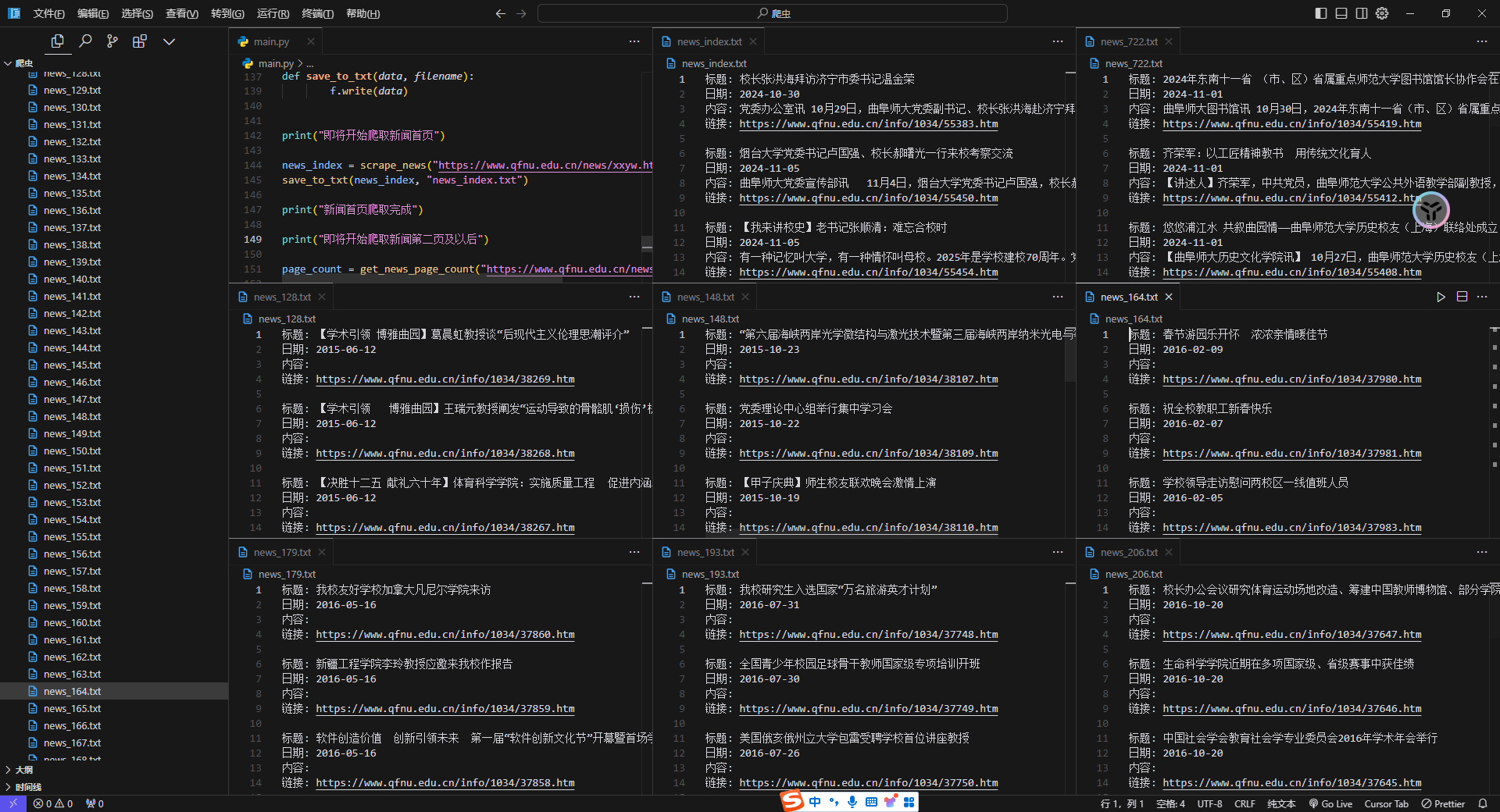
Task: Open the link ending 55419.htm in news_722.txt
Action: [1292, 124]
